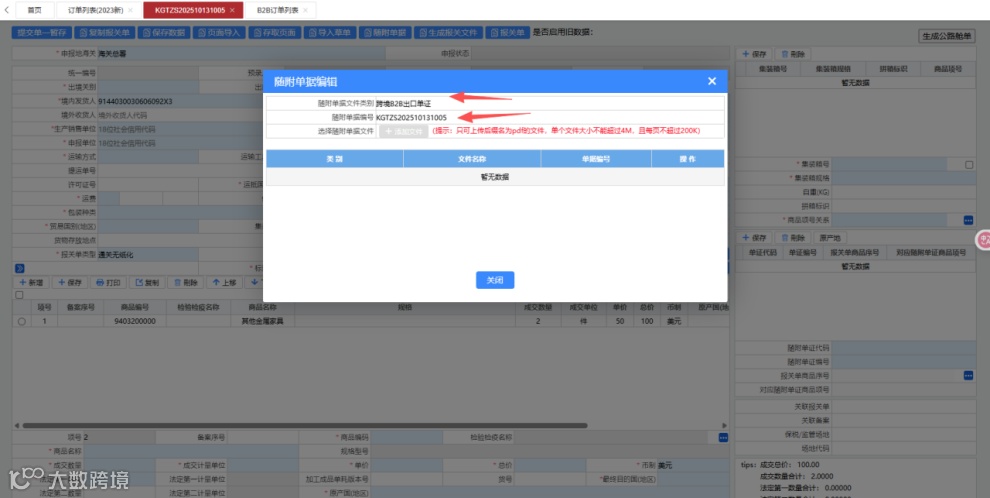990x498 pixels.
Task: Click 随附单据 toolbar button
Action: pos(386,33)
